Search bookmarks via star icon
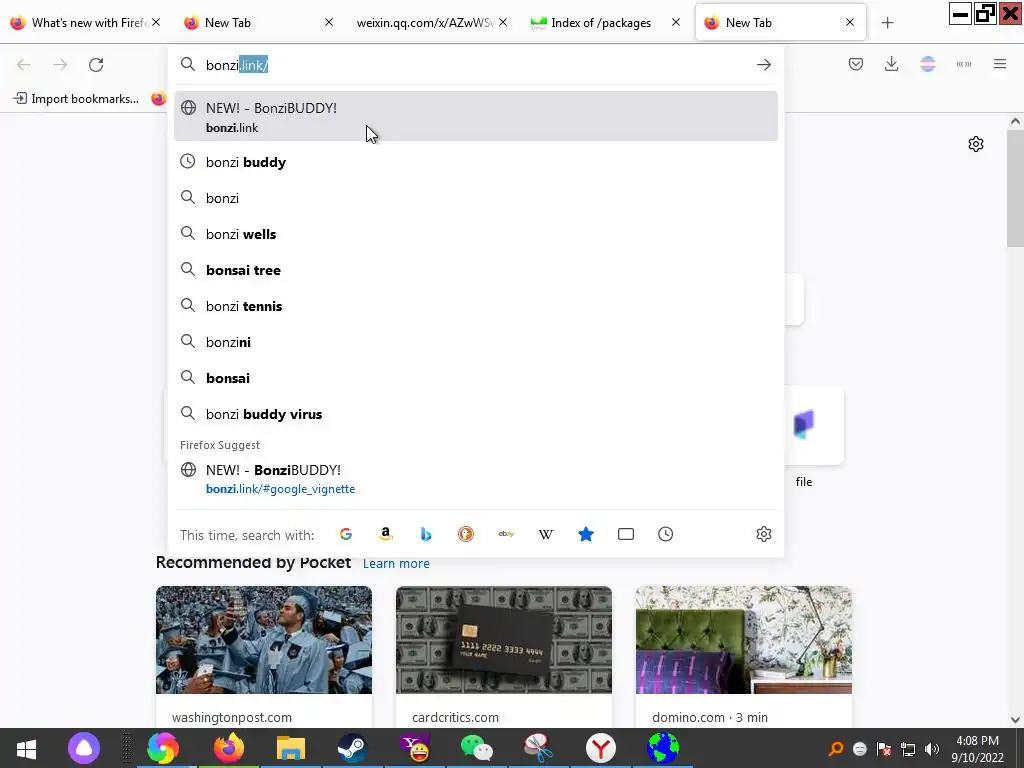 click(586, 534)
